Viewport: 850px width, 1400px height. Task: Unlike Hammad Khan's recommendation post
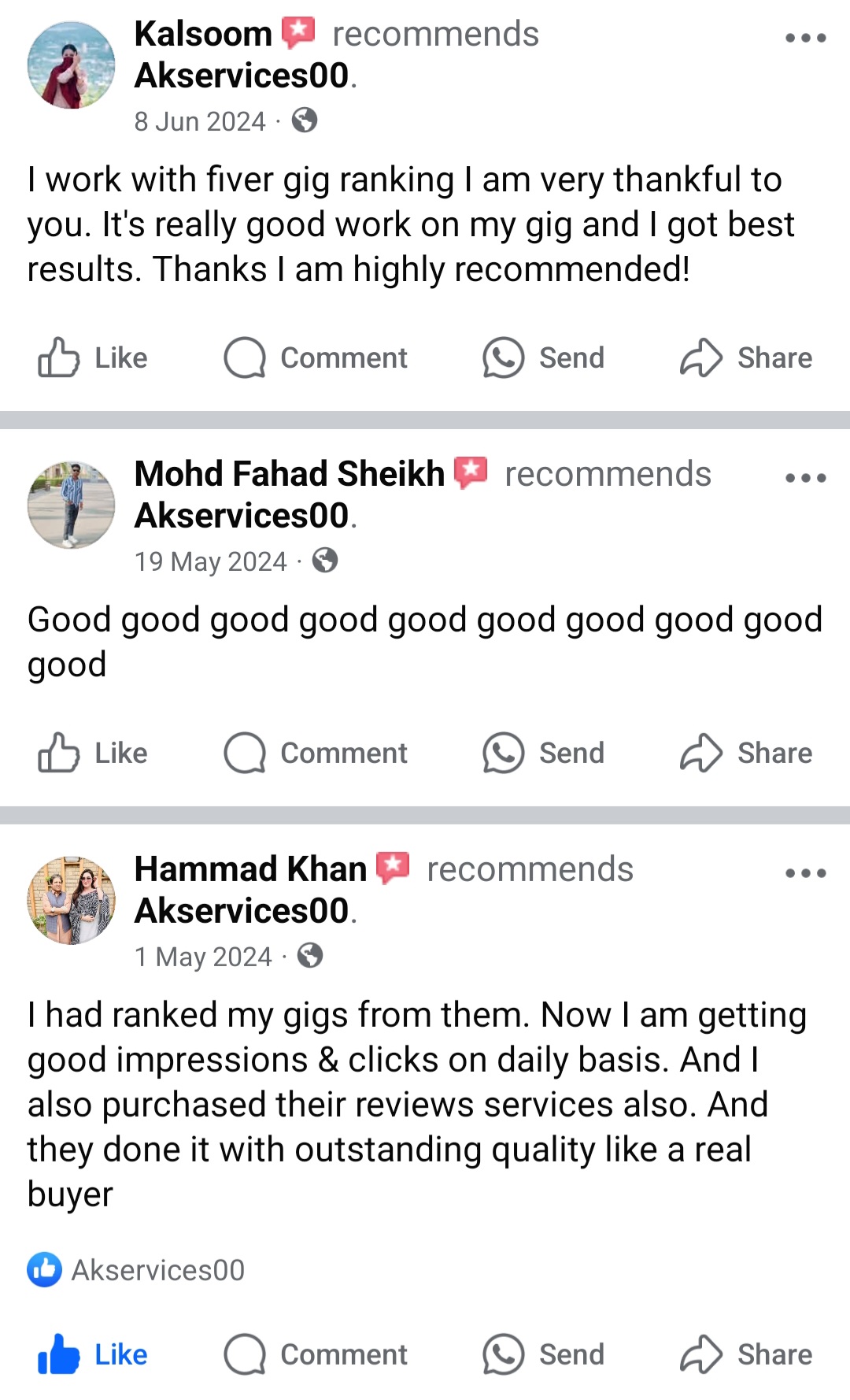(x=93, y=1354)
